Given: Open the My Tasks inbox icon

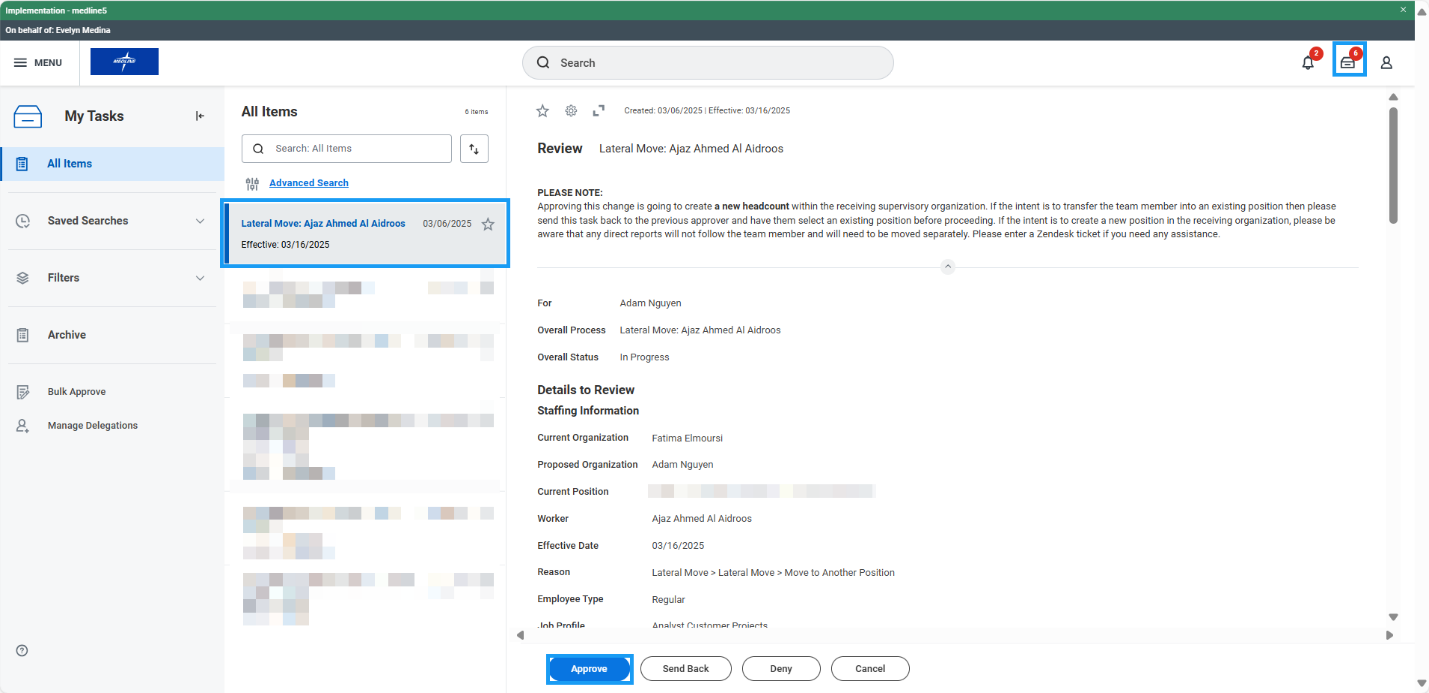Looking at the screenshot, I should 1348,63.
